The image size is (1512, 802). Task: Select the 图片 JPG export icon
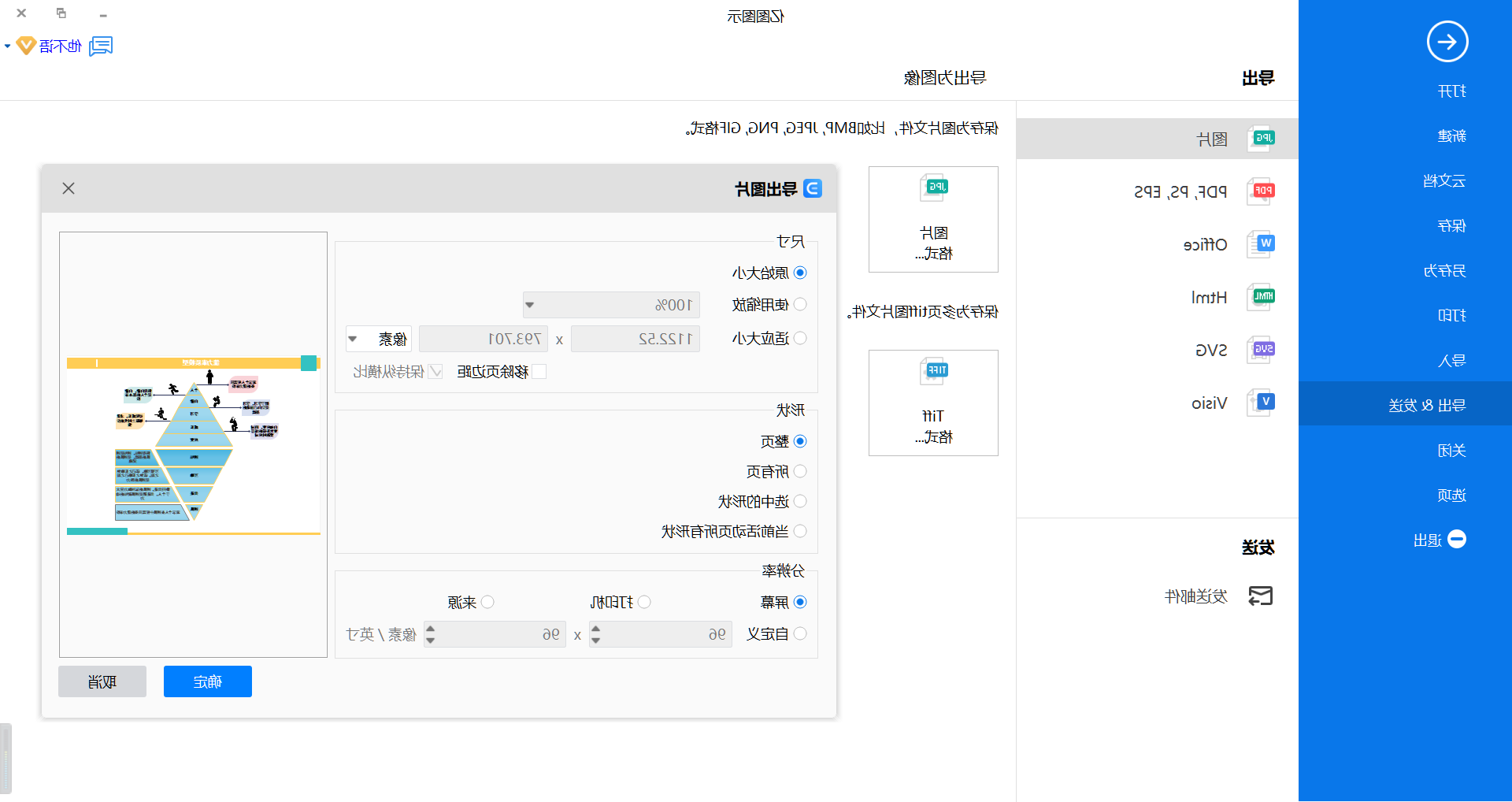click(1261, 139)
